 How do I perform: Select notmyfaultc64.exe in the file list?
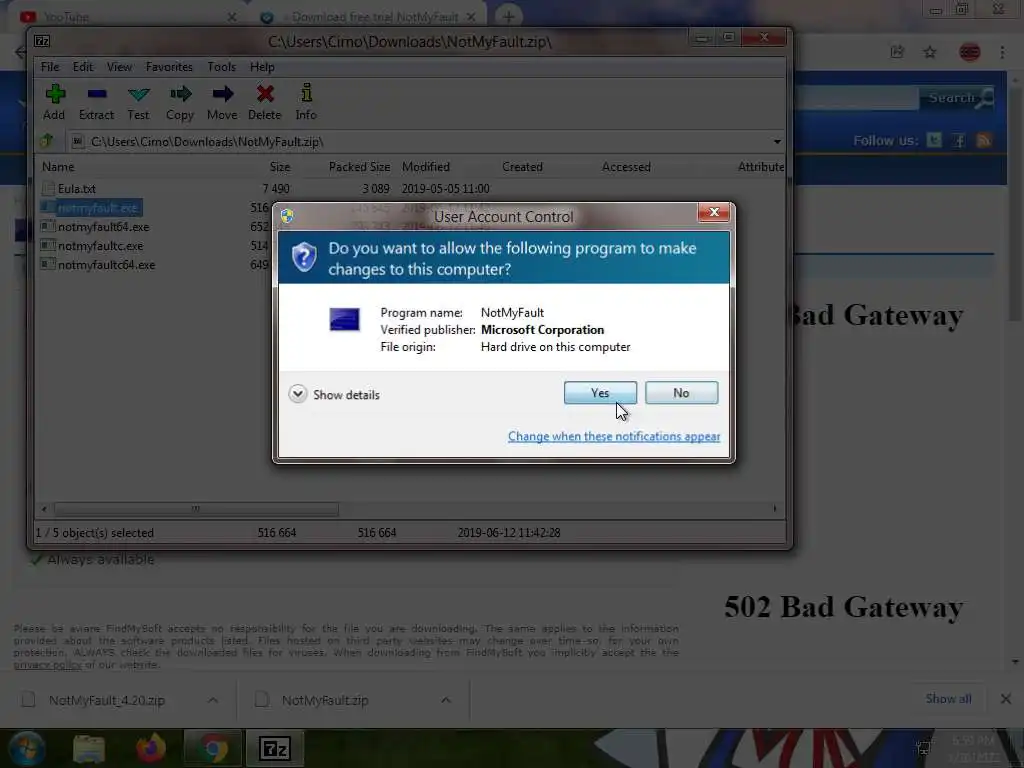pos(106,264)
